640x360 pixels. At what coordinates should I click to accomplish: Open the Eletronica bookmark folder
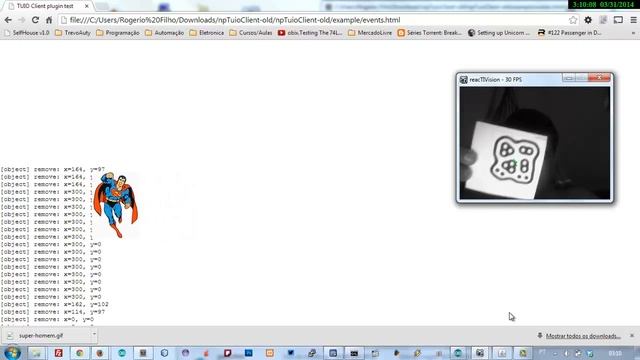pyautogui.click(x=207, y=33)
